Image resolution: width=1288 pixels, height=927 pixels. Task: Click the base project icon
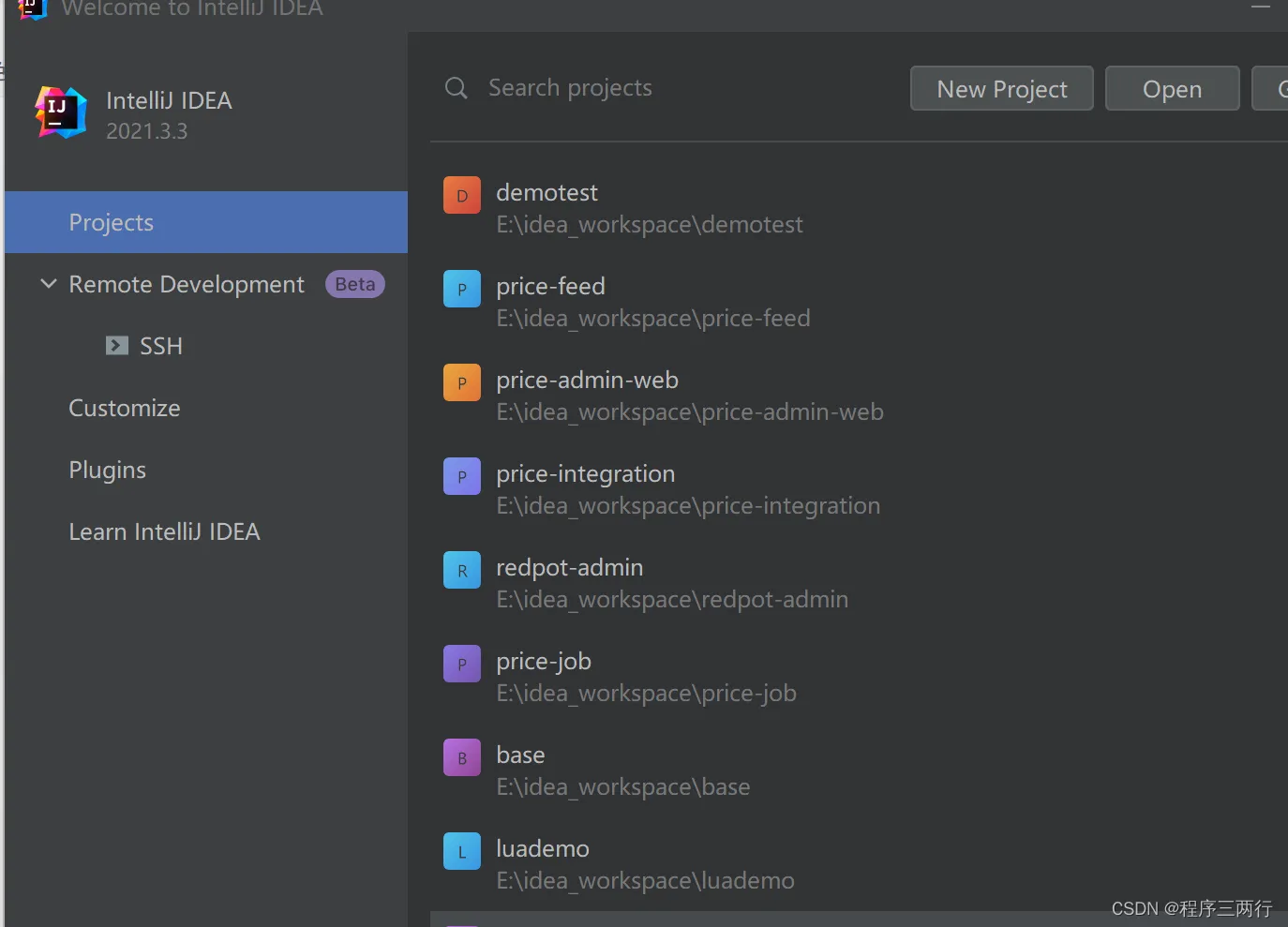point(462,757)
